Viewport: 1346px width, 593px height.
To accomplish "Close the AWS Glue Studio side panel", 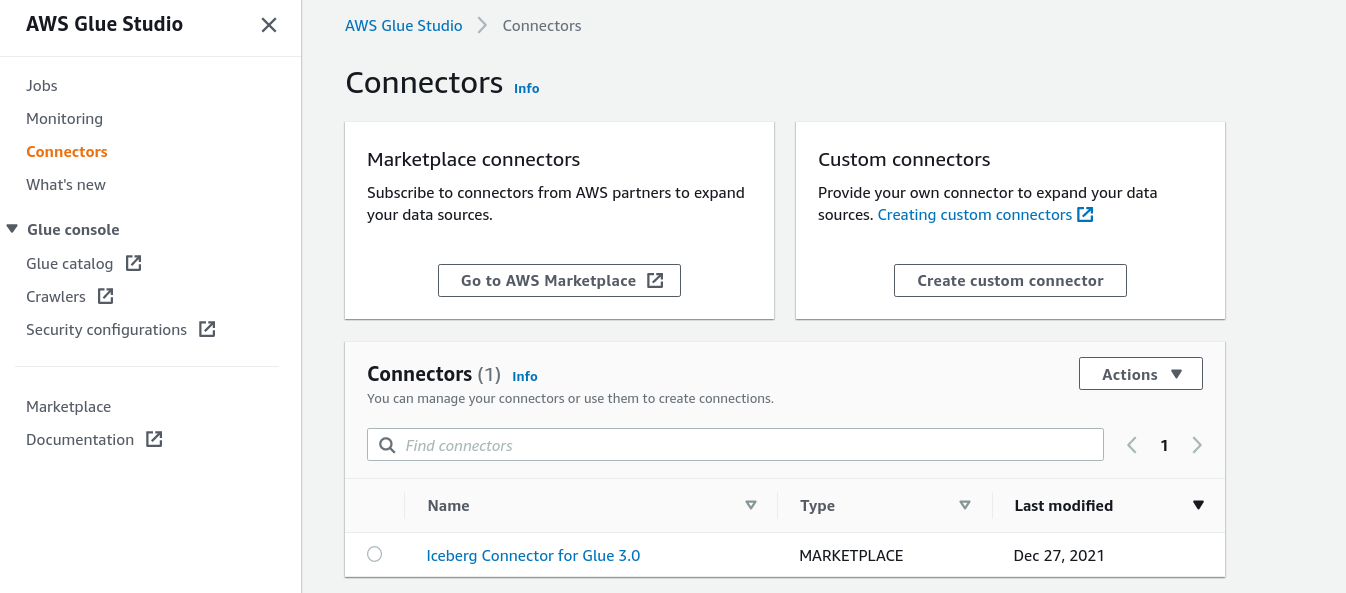I will [268, 25].
